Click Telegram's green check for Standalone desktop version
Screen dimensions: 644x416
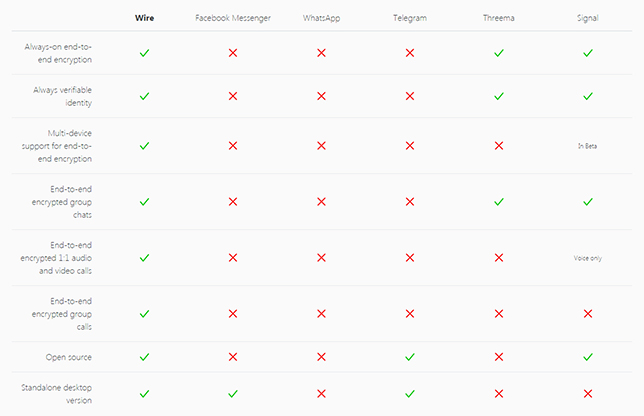410,394
